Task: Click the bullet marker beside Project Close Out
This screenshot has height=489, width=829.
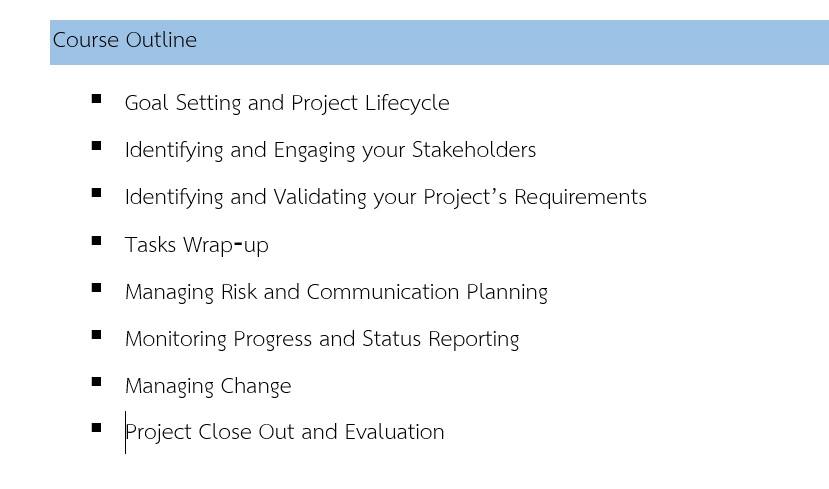Action: (96, 428)
